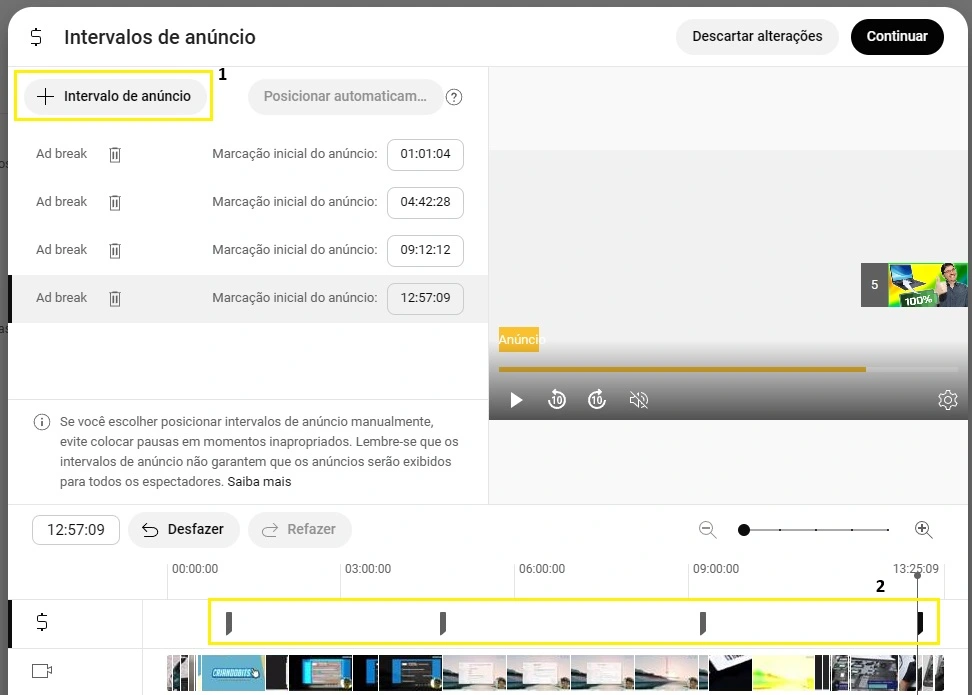Skip the preview forward 10 seconds
972x695 pixels.
pos(597,400)
